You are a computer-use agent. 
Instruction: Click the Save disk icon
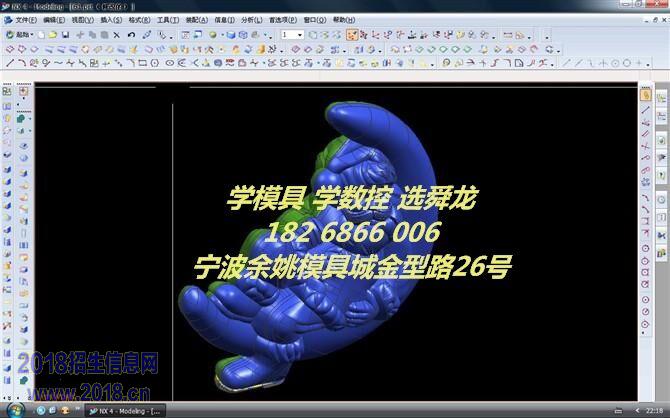66,35
